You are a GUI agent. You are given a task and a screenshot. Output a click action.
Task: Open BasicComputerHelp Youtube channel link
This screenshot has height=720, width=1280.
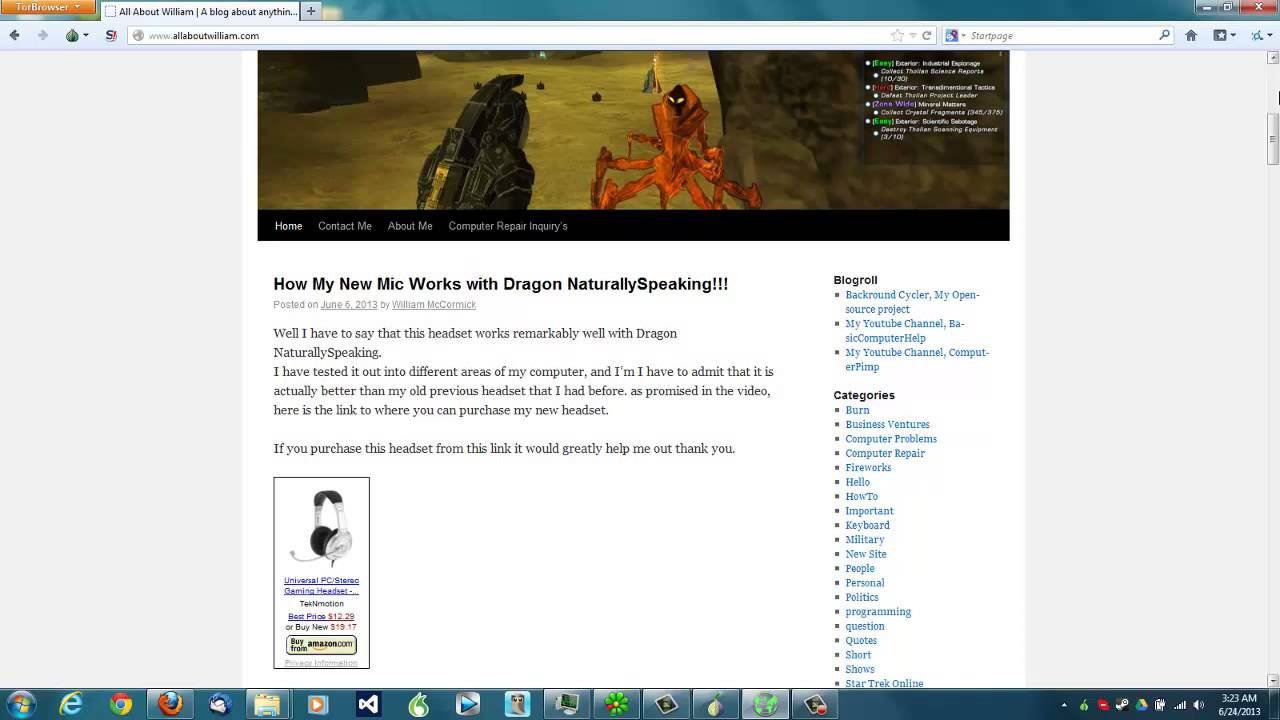click(905, 331)
